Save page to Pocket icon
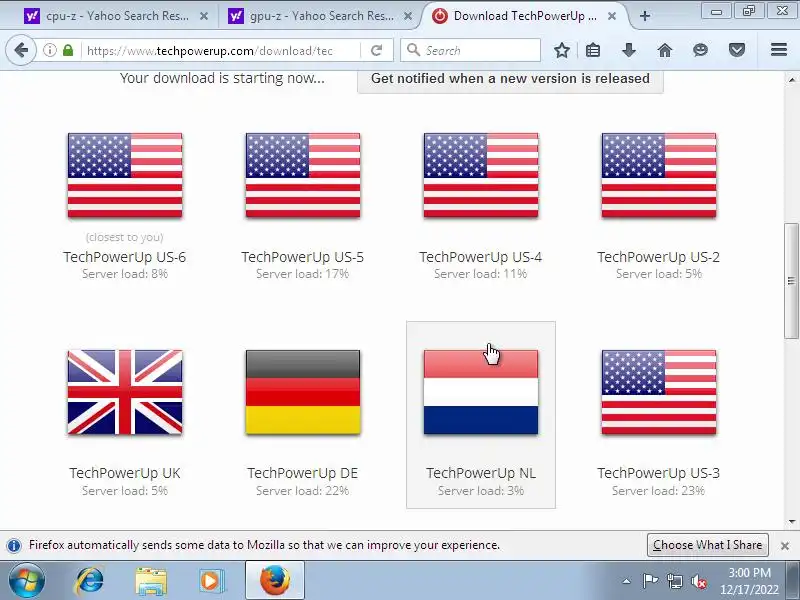Image resolution: width=800 pixels, height=600 pixels. (x=737, y=50)
